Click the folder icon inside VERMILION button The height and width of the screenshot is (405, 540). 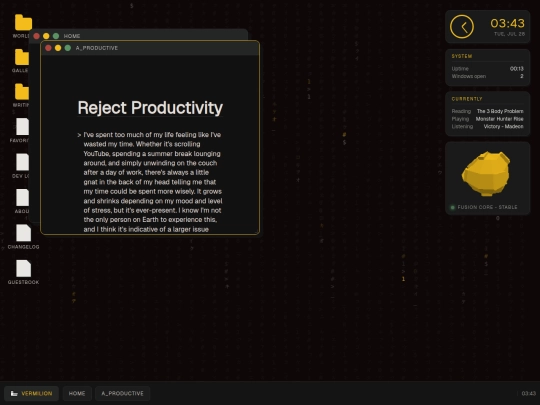click(14, 393)
